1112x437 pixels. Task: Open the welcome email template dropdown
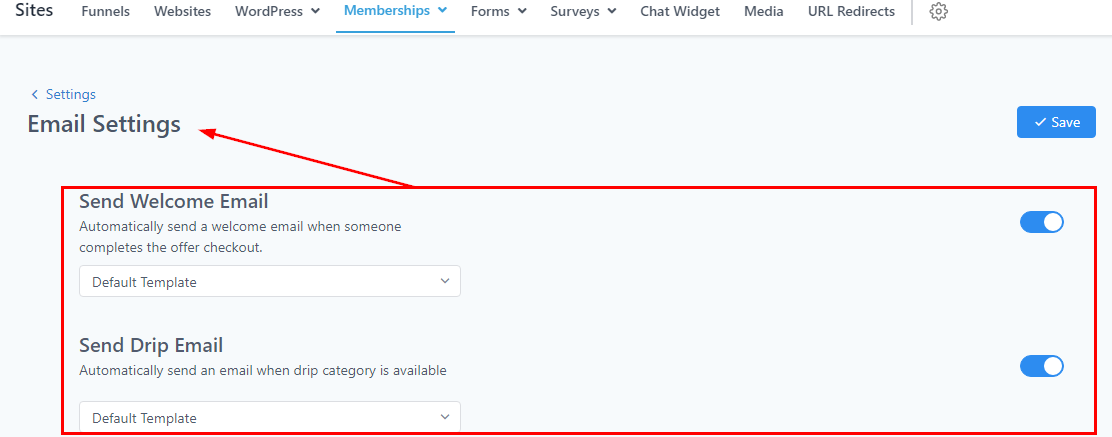(269, 282)
